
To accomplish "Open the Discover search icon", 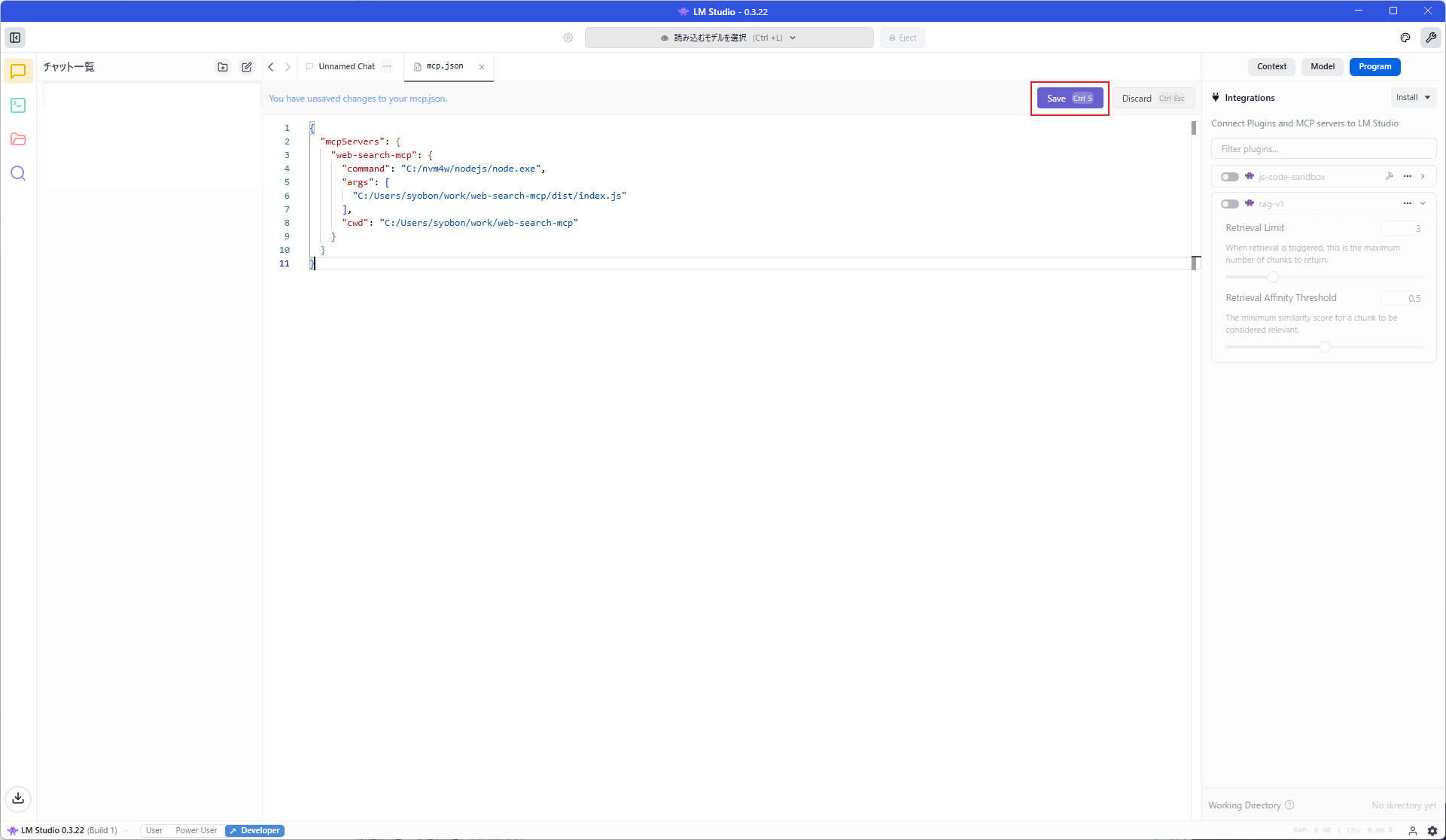I will (18, 173).
